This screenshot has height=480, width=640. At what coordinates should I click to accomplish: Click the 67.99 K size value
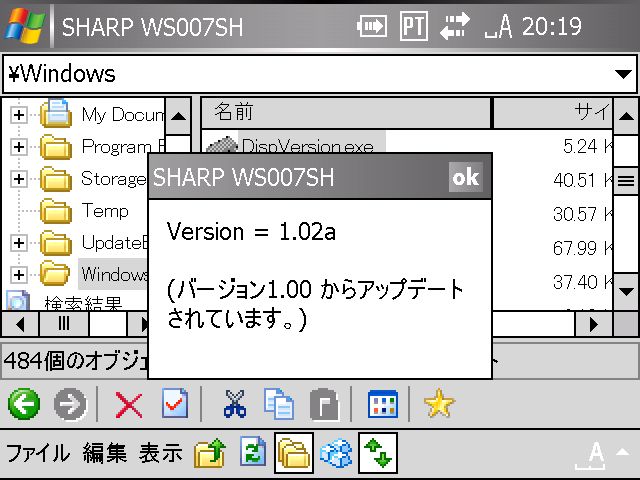coord(583,248)
